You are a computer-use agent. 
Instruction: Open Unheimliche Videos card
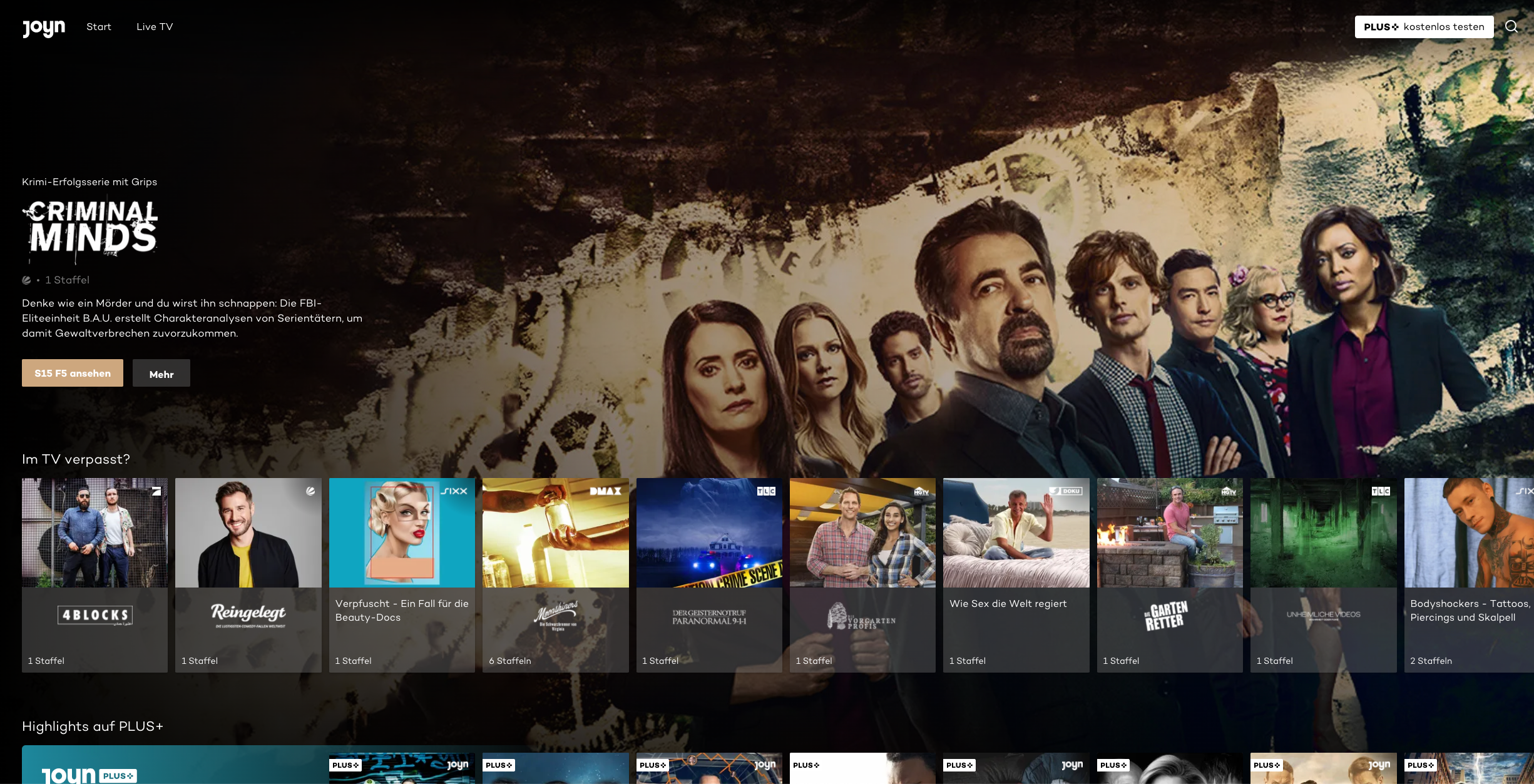[1324, 575]
